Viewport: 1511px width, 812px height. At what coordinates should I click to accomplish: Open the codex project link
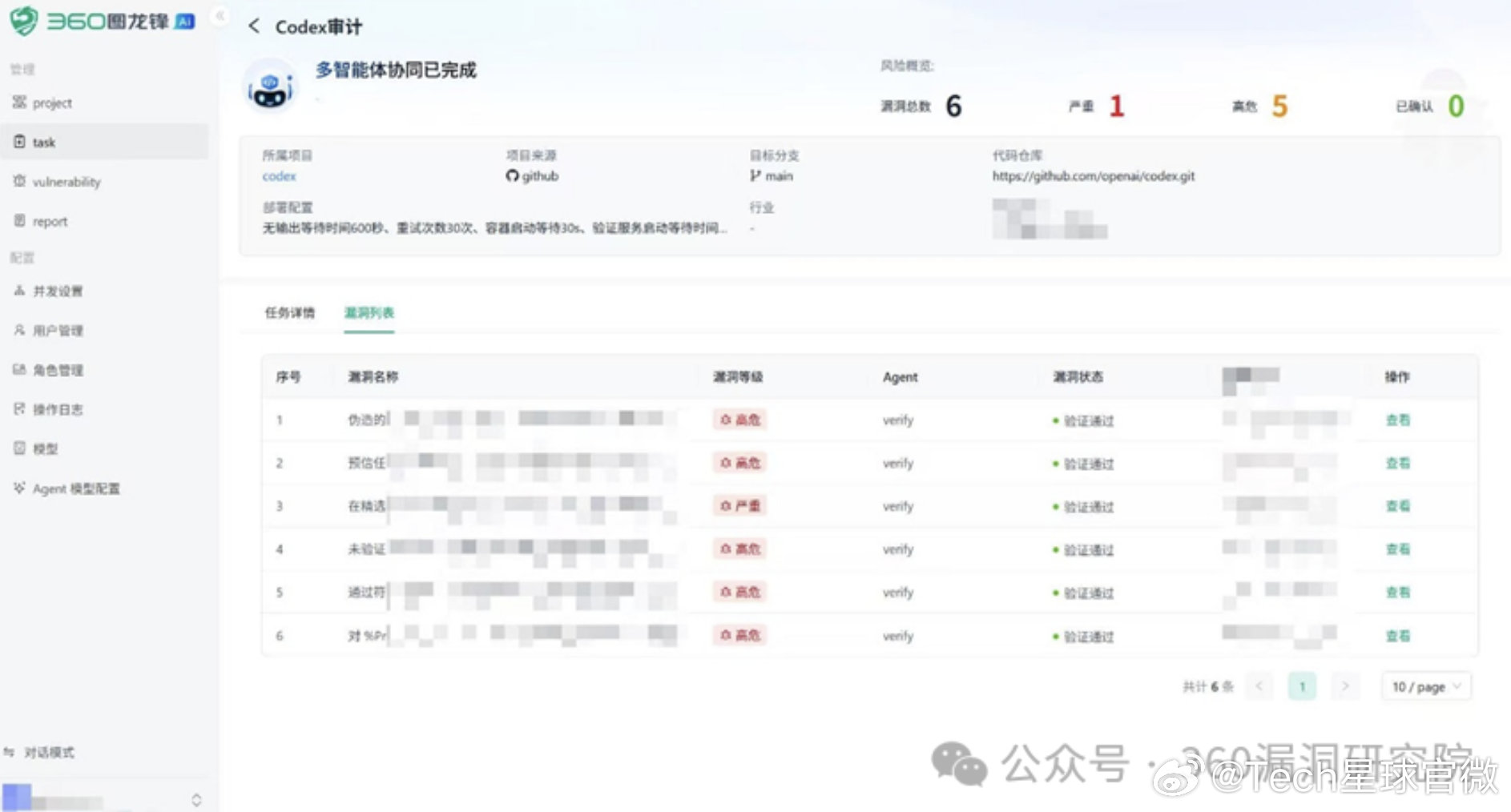point(279,176)
